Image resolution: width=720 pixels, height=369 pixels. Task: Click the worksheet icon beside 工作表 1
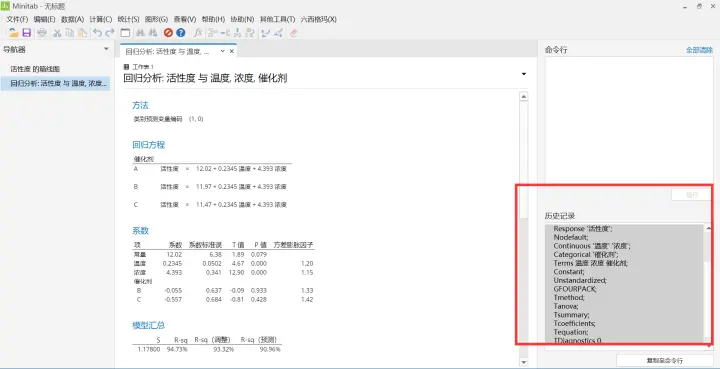coord(127,67)
